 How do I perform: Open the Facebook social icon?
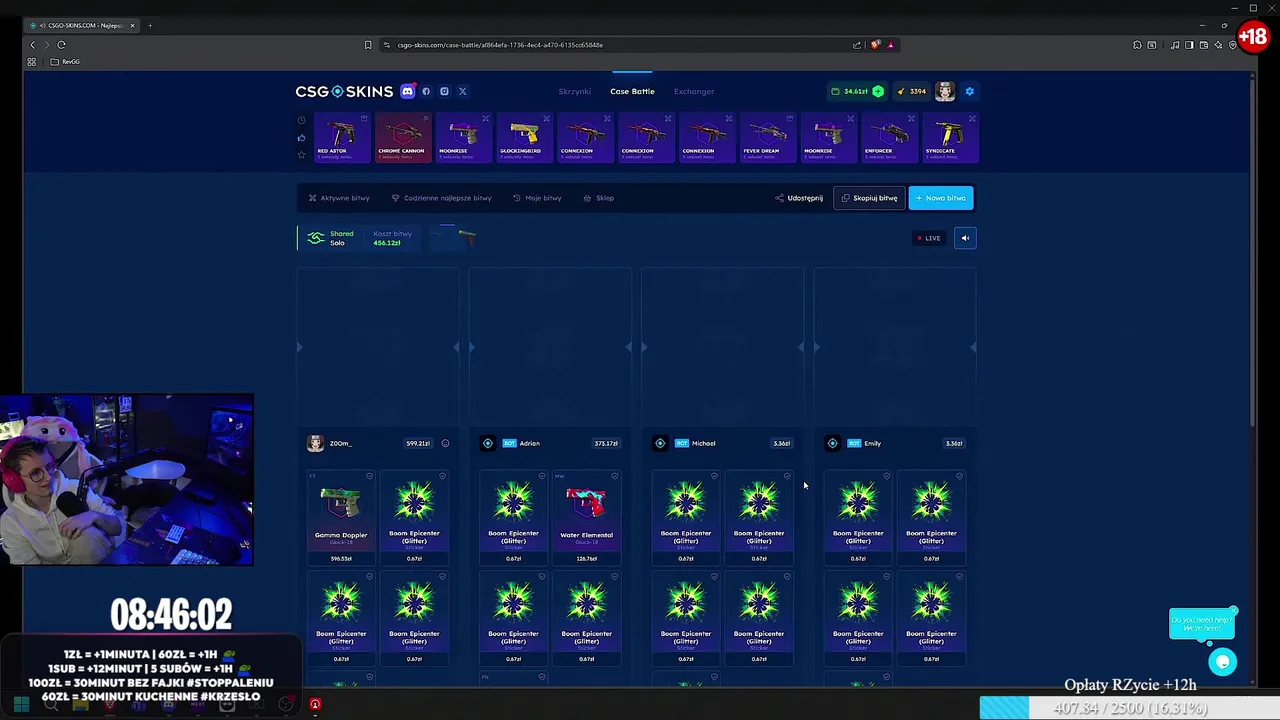[x=426, y=91]
